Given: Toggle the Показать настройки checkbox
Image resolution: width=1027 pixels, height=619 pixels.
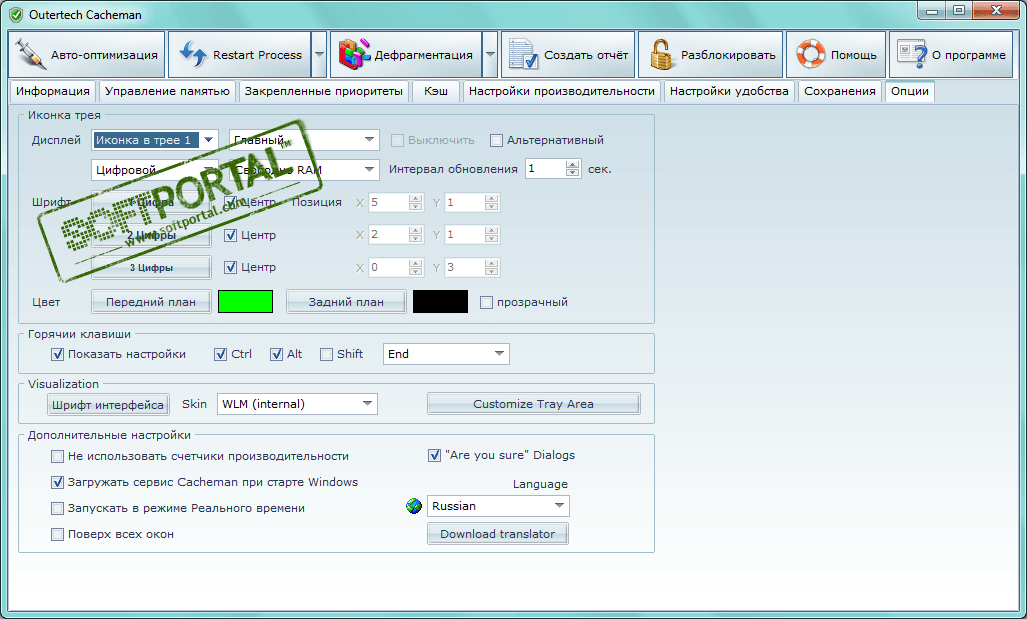Looking at the screenshot, I should click(58, 354).
